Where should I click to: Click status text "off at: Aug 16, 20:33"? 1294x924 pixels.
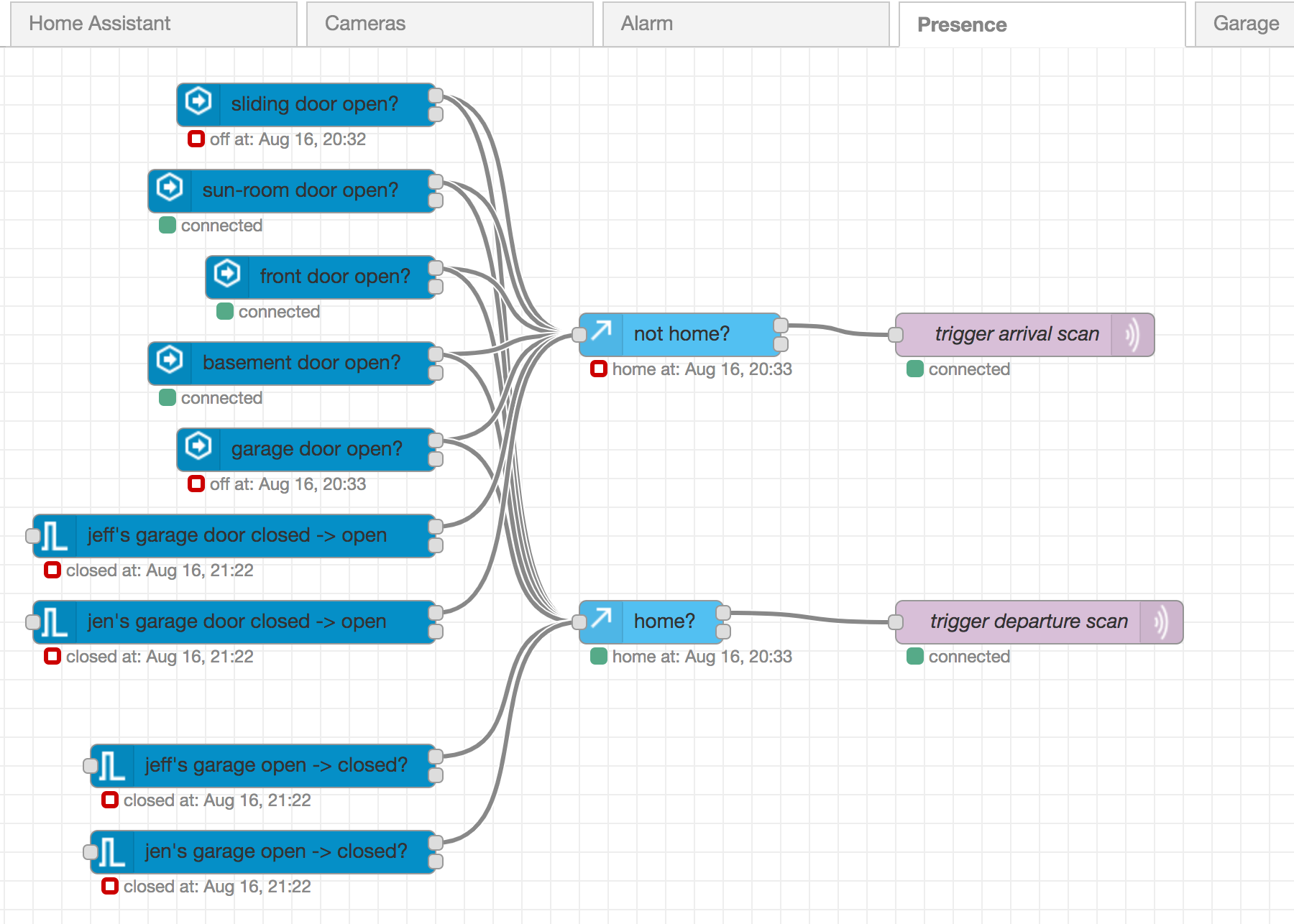point(288,484)
